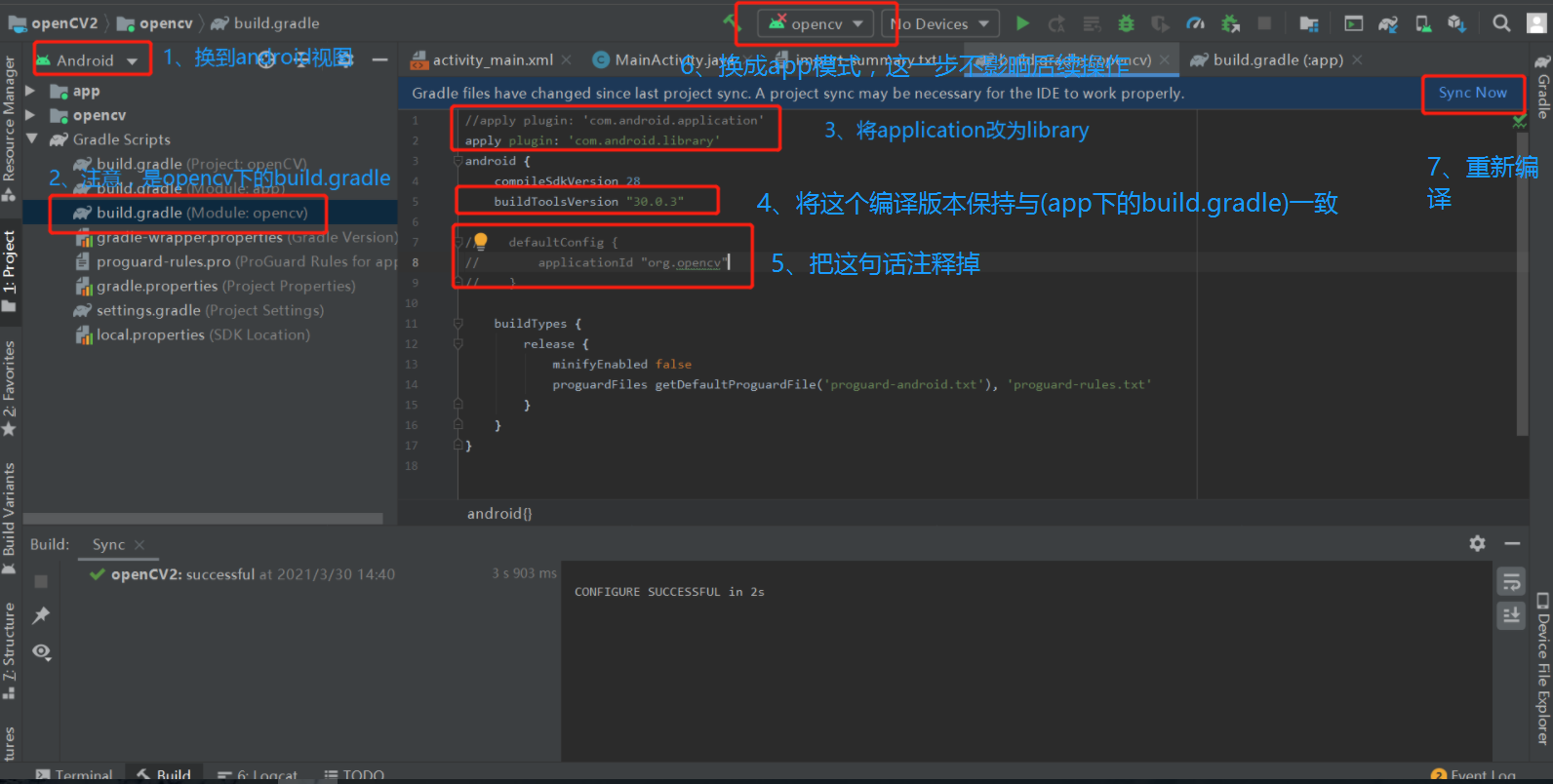Open the SDK Manager icon
Image resolution: width=1553 pixels, height=784 pixels.
point(1456,23)
